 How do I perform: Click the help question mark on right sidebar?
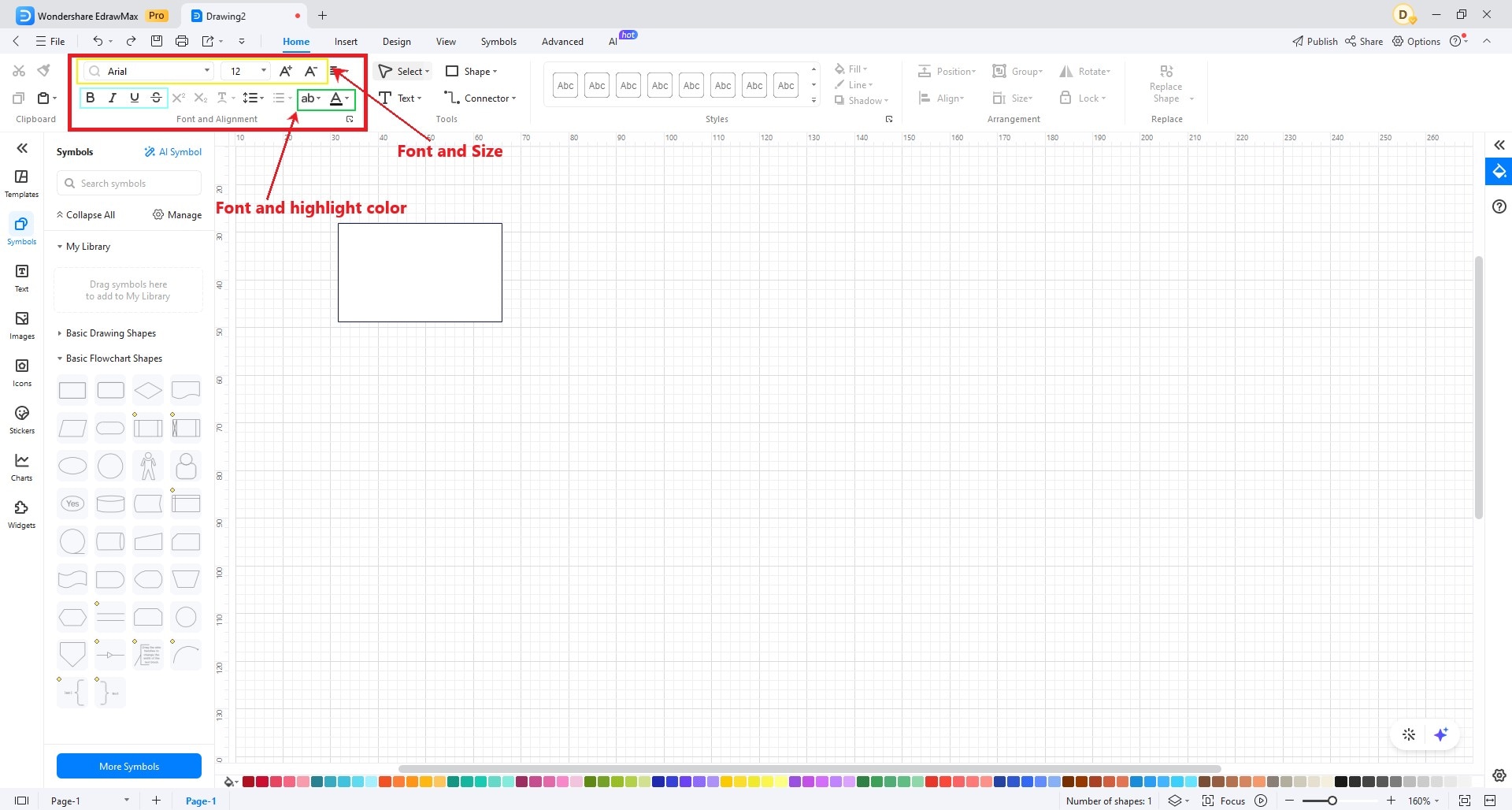point(1499,206)
